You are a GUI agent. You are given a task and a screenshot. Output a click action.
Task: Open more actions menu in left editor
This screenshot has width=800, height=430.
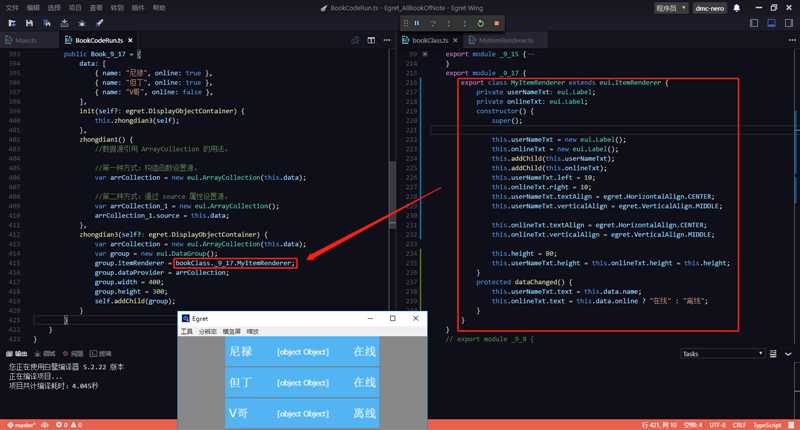pyautogui.click(x=387, y=40)
